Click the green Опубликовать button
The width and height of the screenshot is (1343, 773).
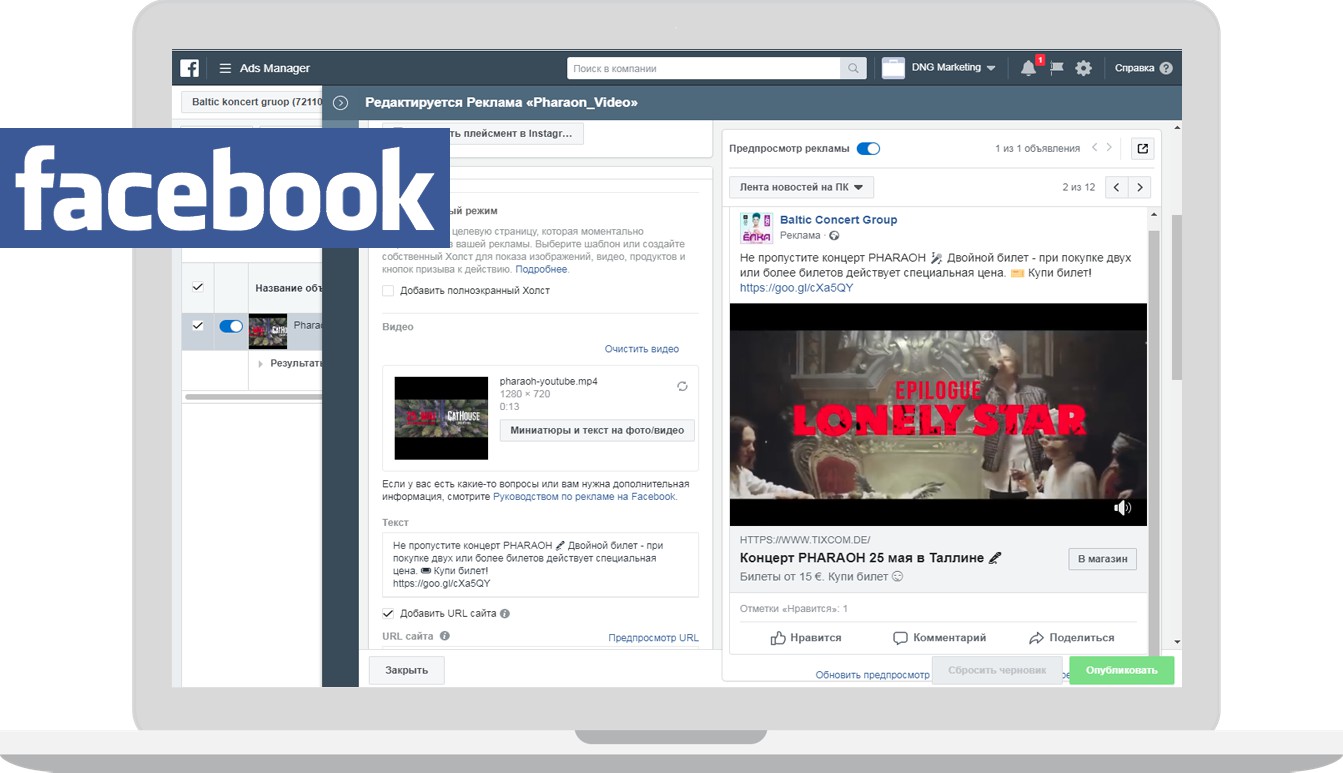(1122, 670)
